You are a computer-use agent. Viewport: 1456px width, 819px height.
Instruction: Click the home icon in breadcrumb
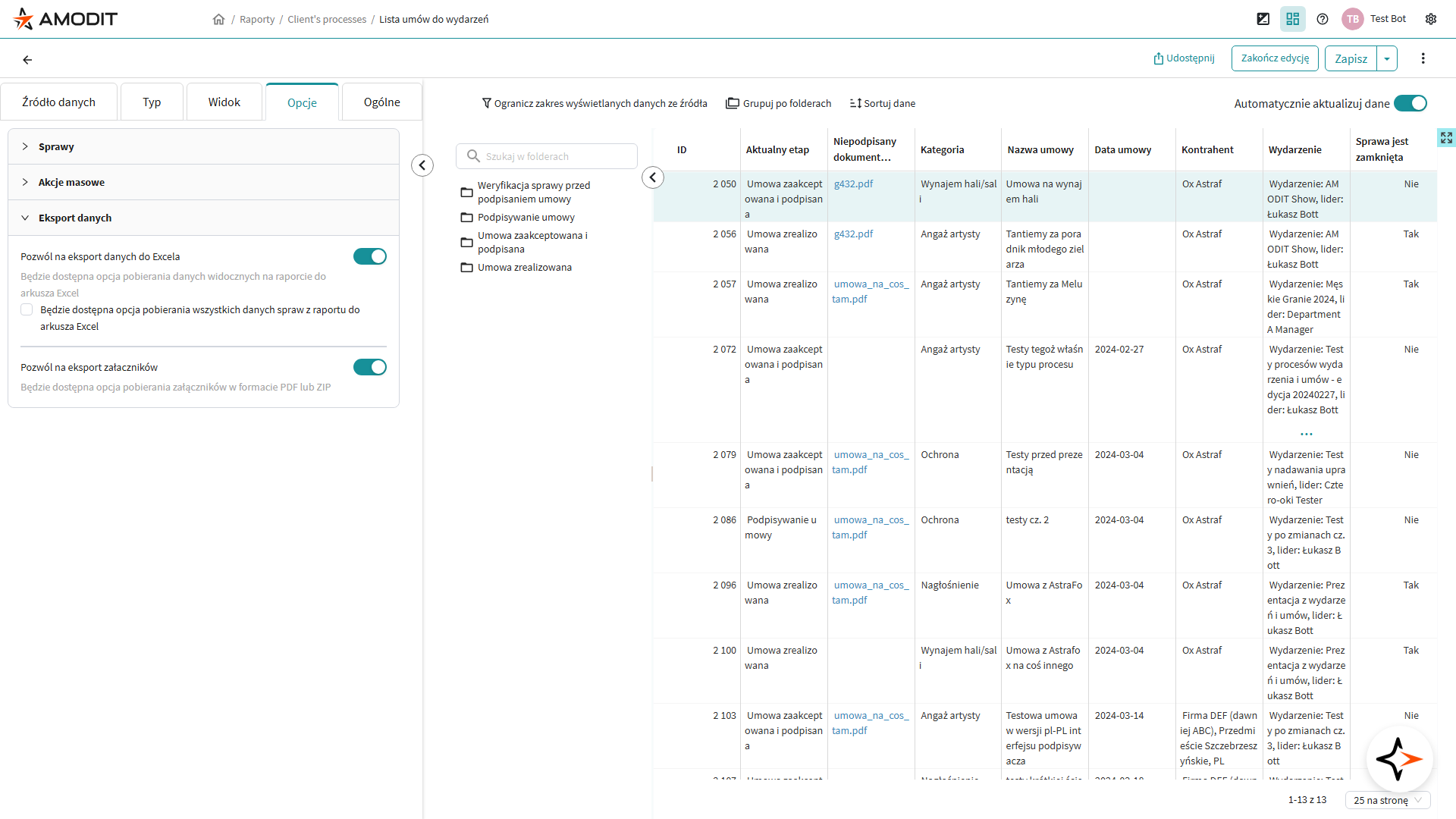[x=218, y=19]
